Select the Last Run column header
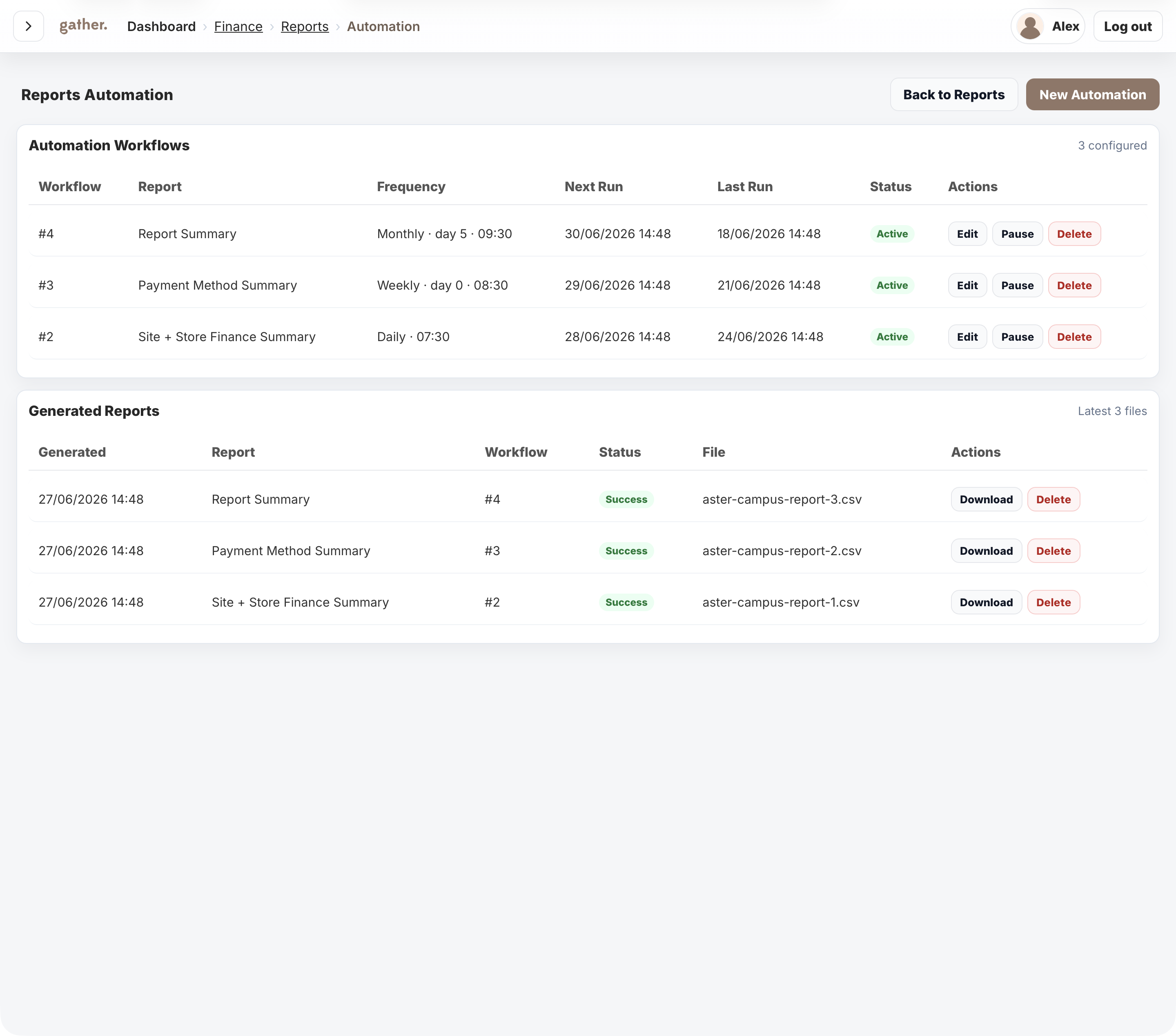This screenshot has width=1176, height=1036. pyautogui.click(x=744, y=186)
